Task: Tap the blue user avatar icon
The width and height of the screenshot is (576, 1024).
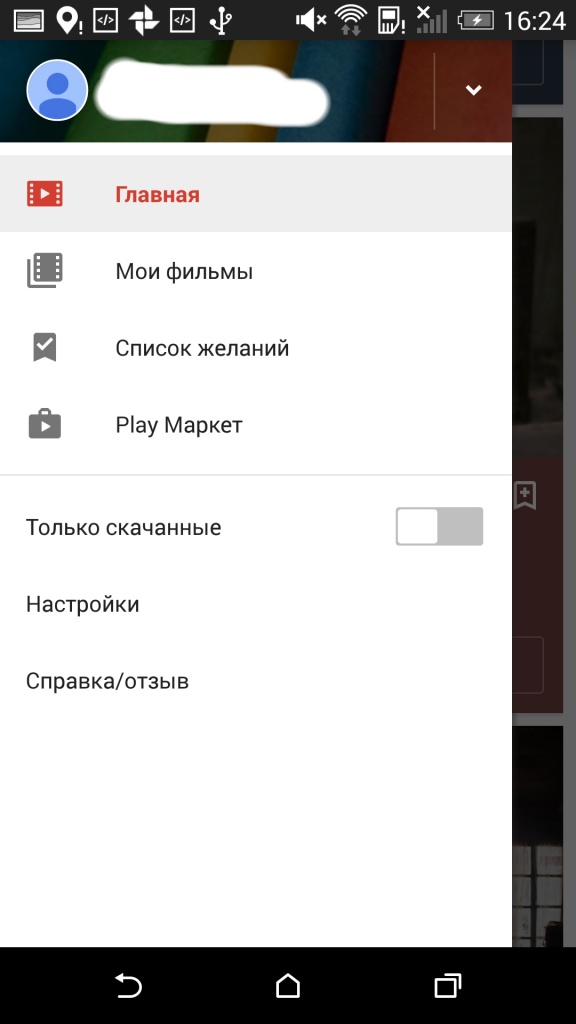Action: pos(57,90)
